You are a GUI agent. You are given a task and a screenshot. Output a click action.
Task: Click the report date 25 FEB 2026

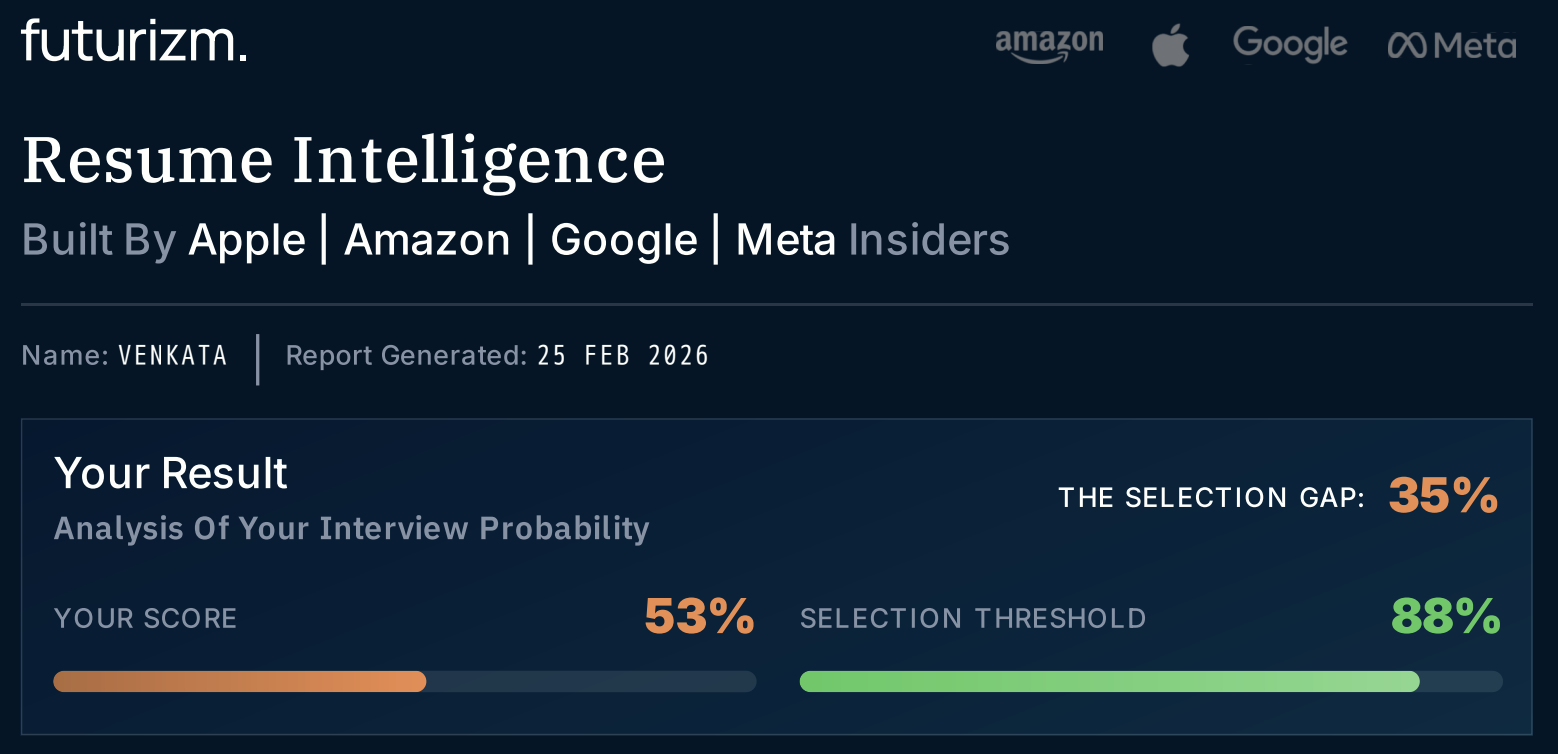pos(623,356)
